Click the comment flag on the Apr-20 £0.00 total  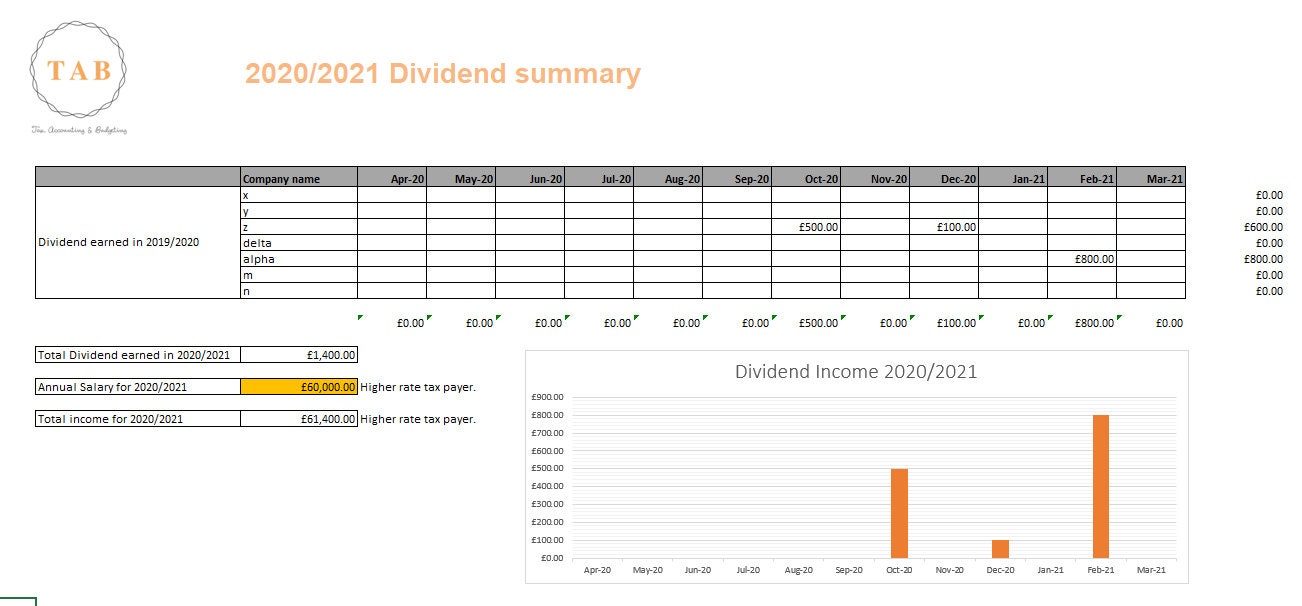428,317
